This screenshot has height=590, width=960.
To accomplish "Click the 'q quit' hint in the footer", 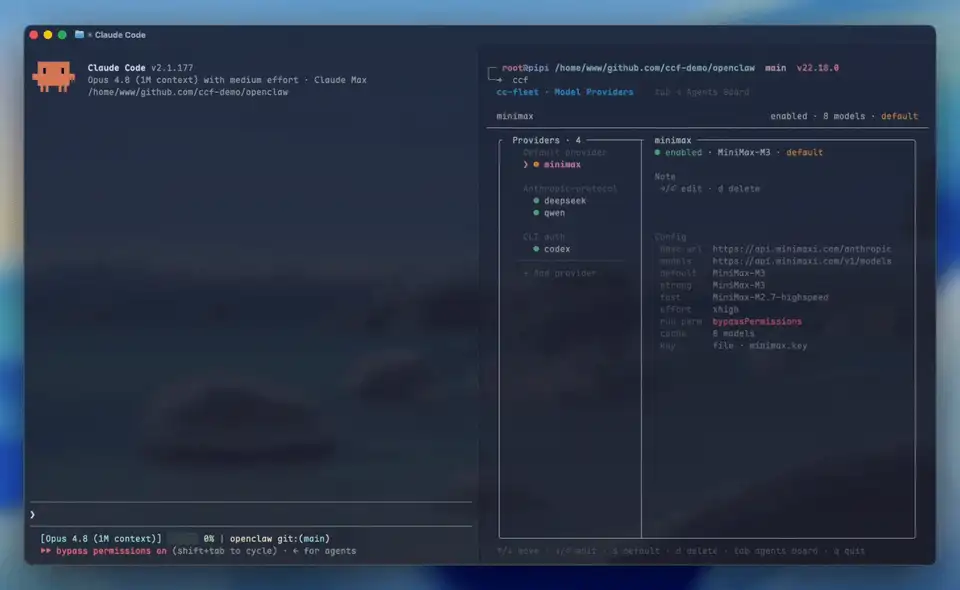I will 849,551.
